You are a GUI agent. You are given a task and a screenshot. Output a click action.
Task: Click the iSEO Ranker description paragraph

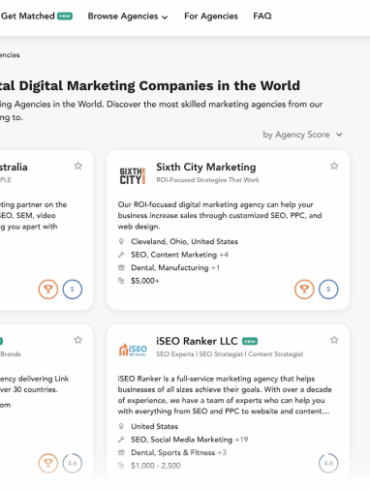coord(224,395)
